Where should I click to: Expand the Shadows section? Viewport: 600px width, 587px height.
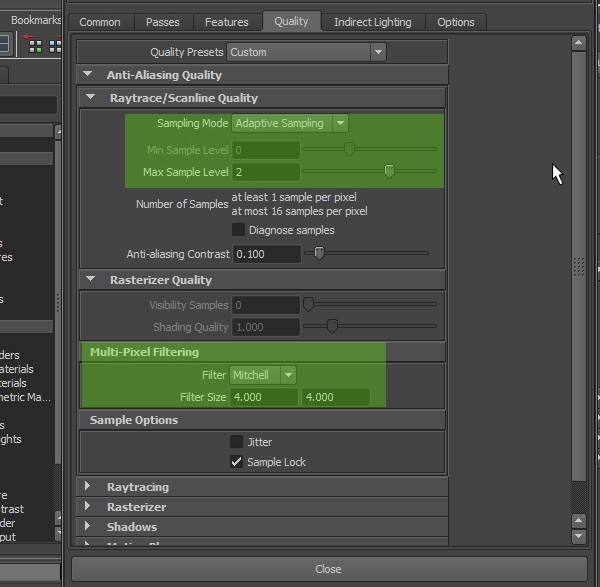point(88,526)
